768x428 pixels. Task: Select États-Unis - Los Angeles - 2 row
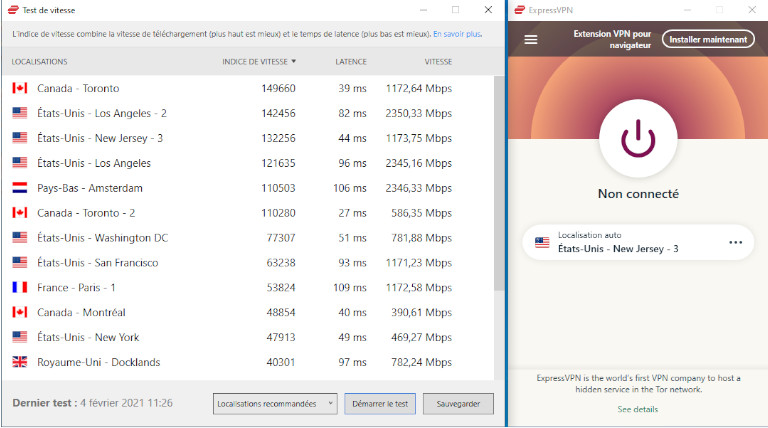click(x=247, y=113)
